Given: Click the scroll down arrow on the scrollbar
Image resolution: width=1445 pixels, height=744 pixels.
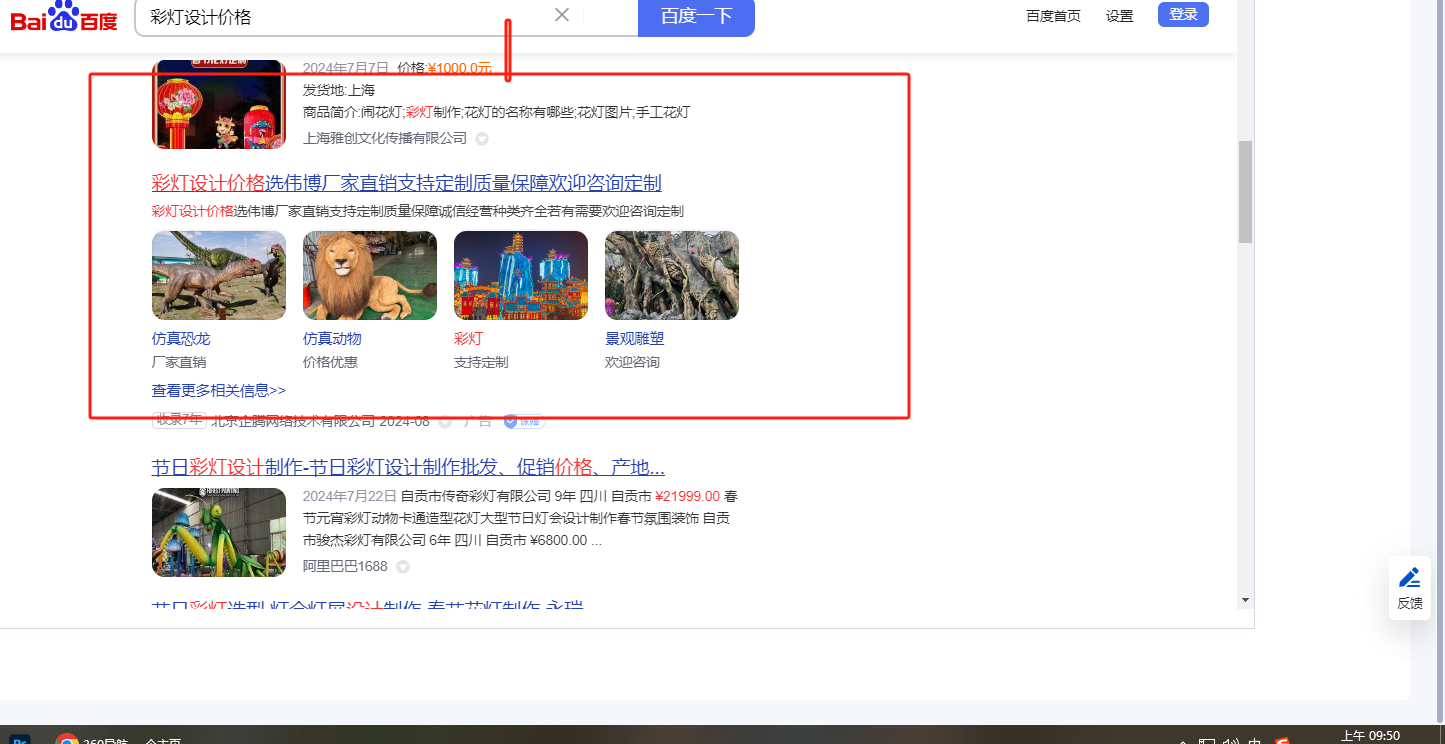Looking at the screenshot, I should pos(1245,600).
